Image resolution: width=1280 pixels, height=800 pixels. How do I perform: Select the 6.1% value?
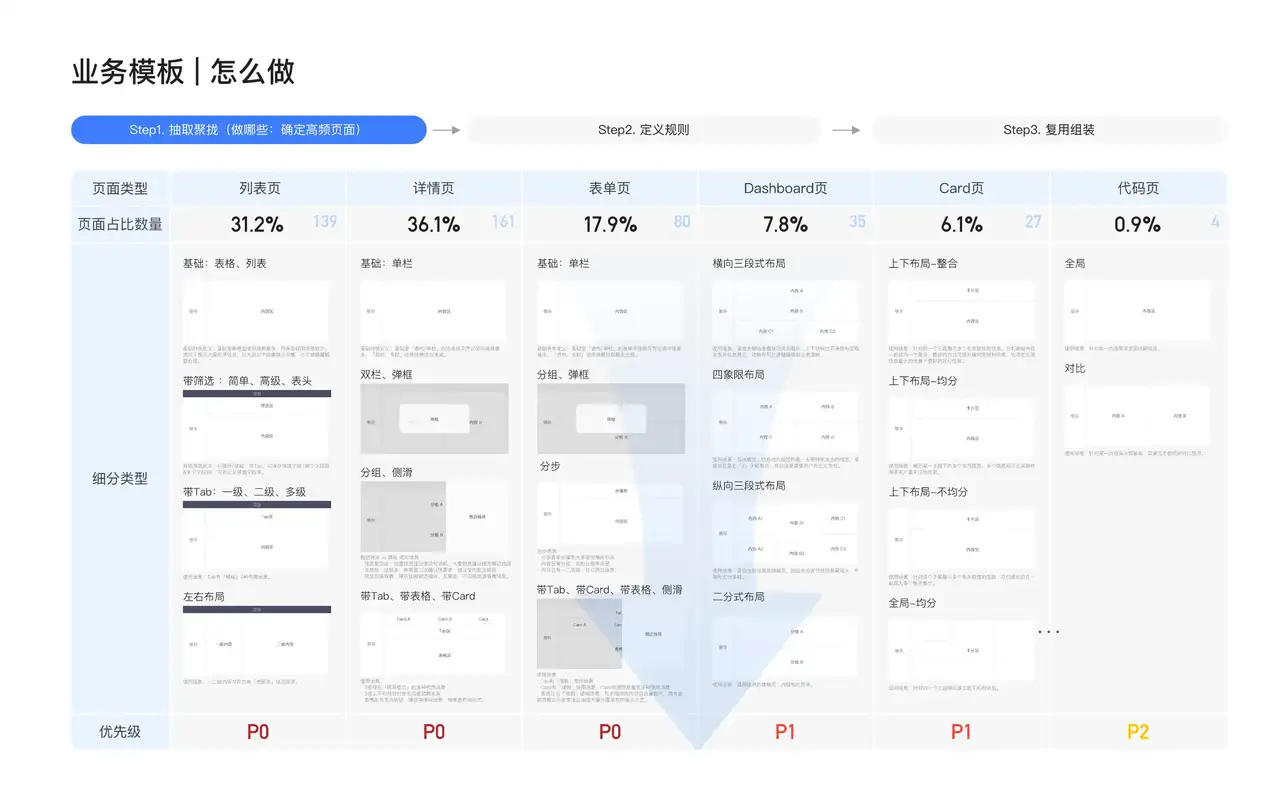pyautogui.click(x=960, y=225)
